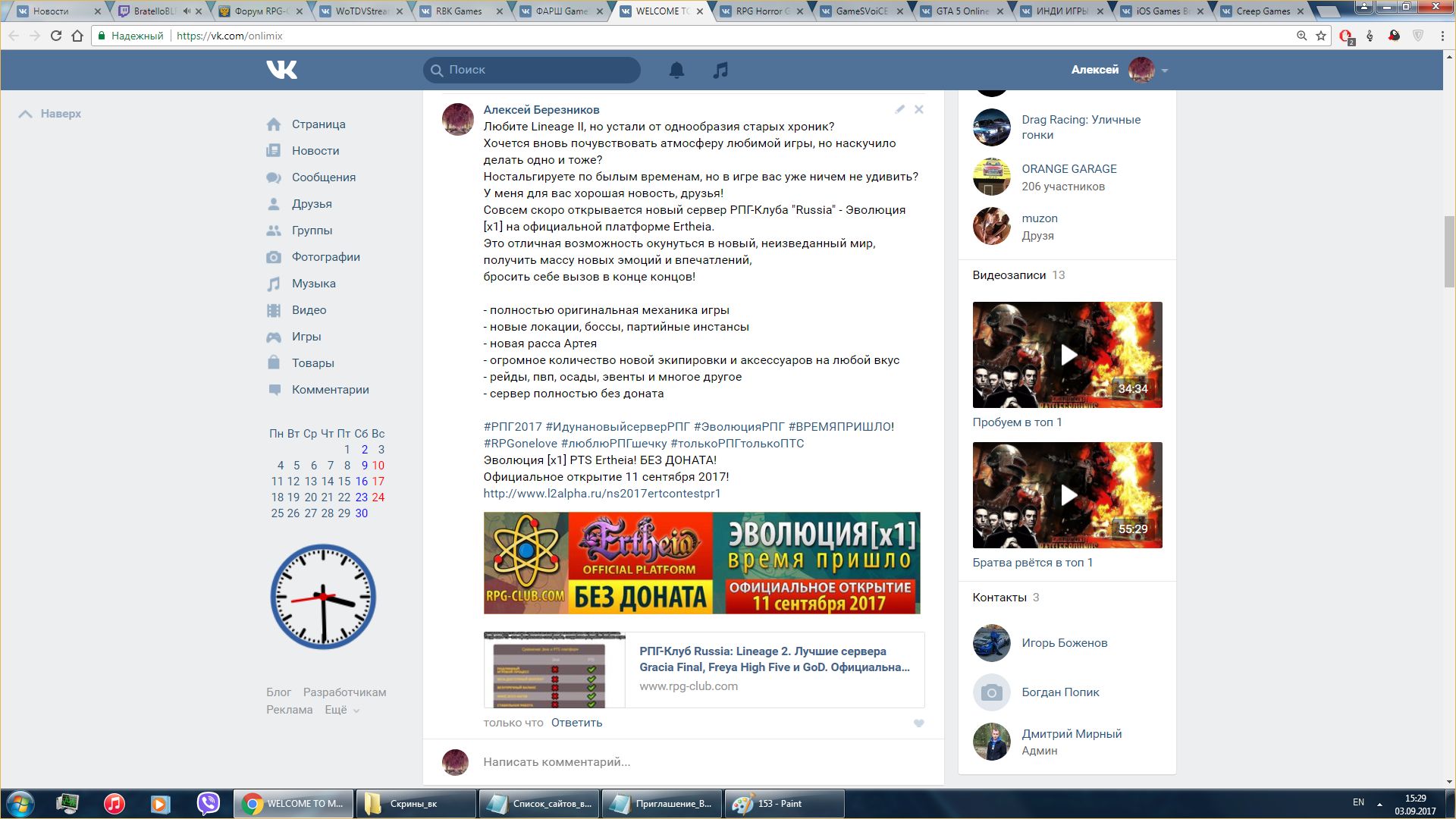
Task: Open iTunes icon in taskbar
Action: tap(115, 803)
